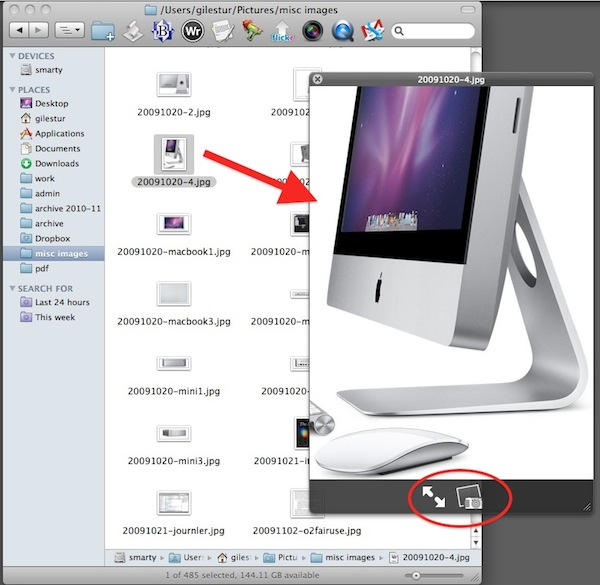Click the icon size slider
Image resolution: width=600 pixels, height=585 pixels.
pyautogui.click(x=434, y=575)
